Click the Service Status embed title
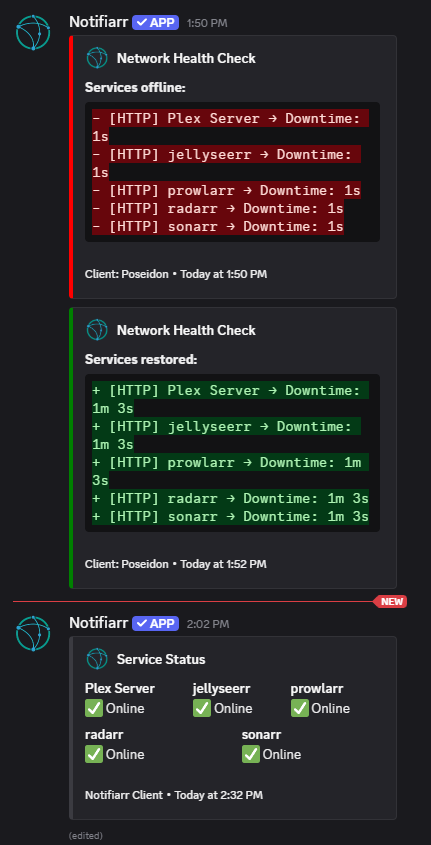Image resolution: width=431 pixels, height=845 pixels. [161, 659]
